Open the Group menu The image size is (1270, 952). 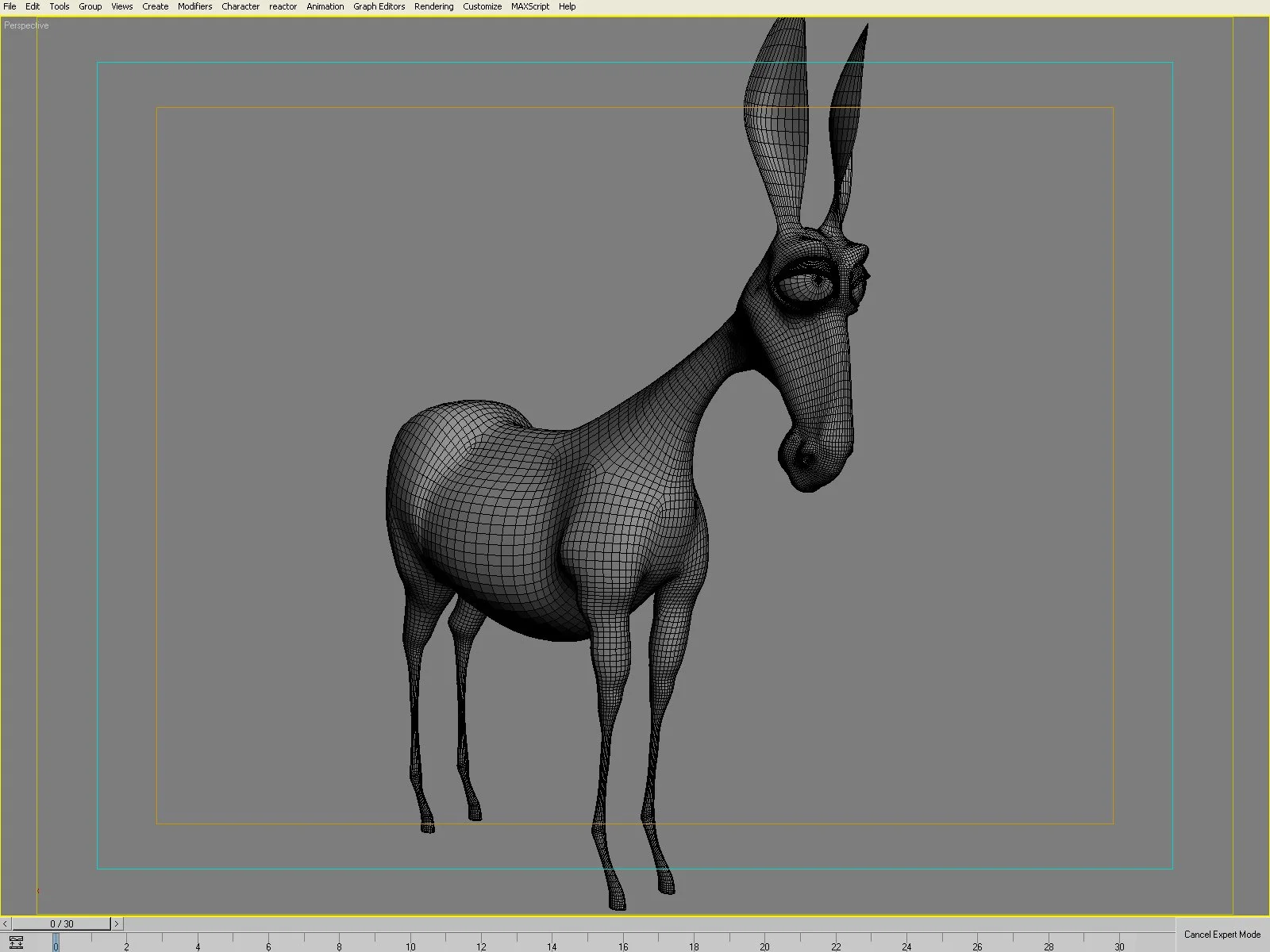[90, 6]
